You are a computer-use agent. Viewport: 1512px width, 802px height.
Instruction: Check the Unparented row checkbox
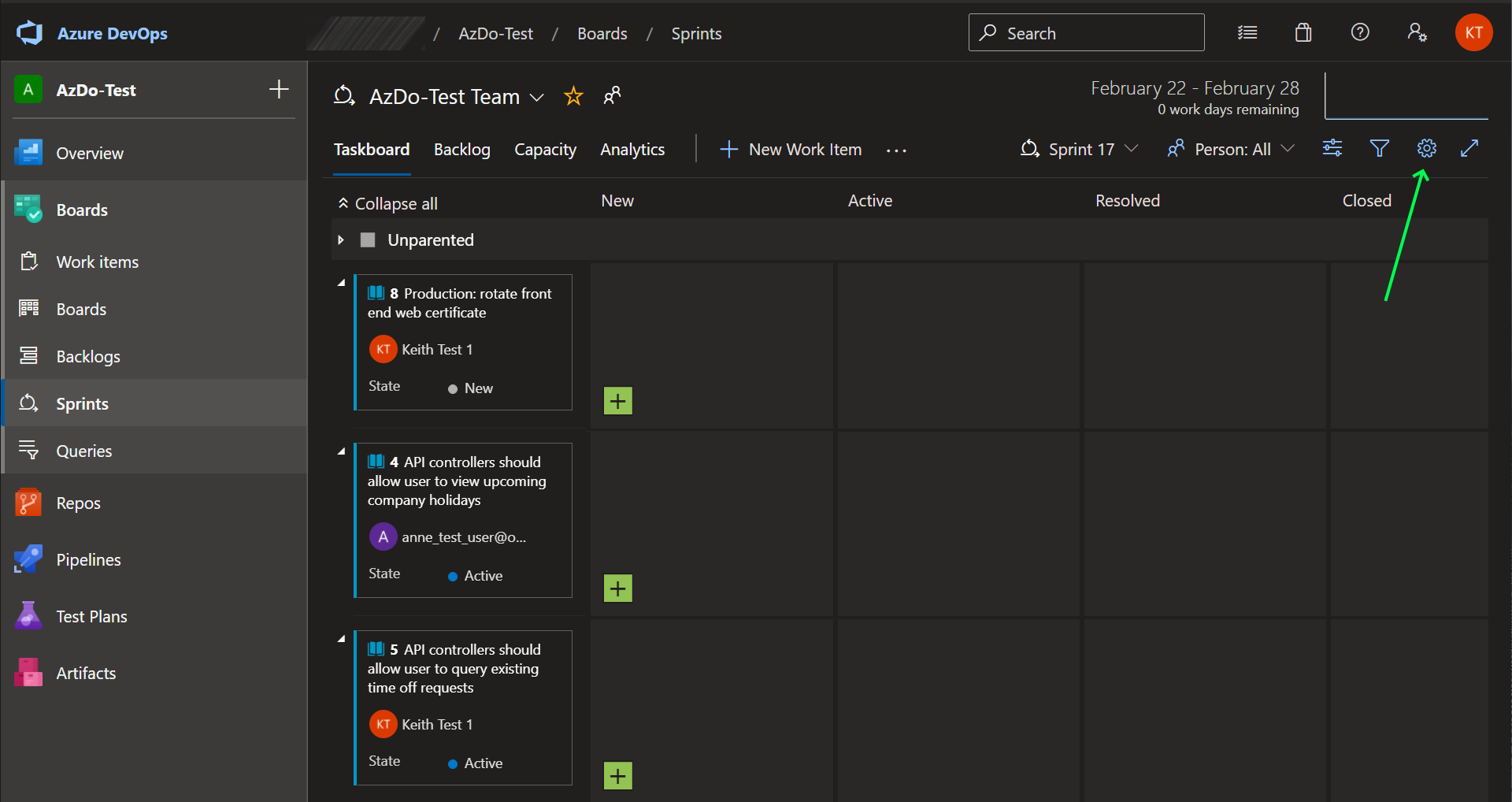[x=367, y=239]
